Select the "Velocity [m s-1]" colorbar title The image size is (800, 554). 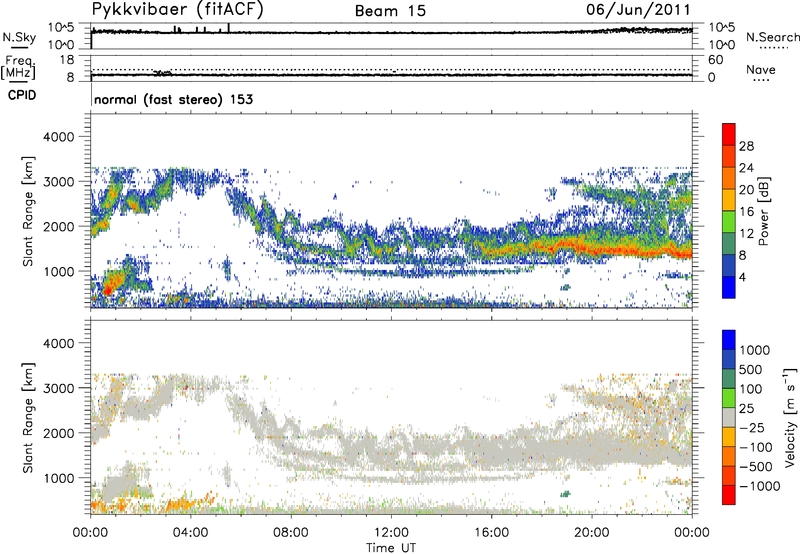click(790, 417)
